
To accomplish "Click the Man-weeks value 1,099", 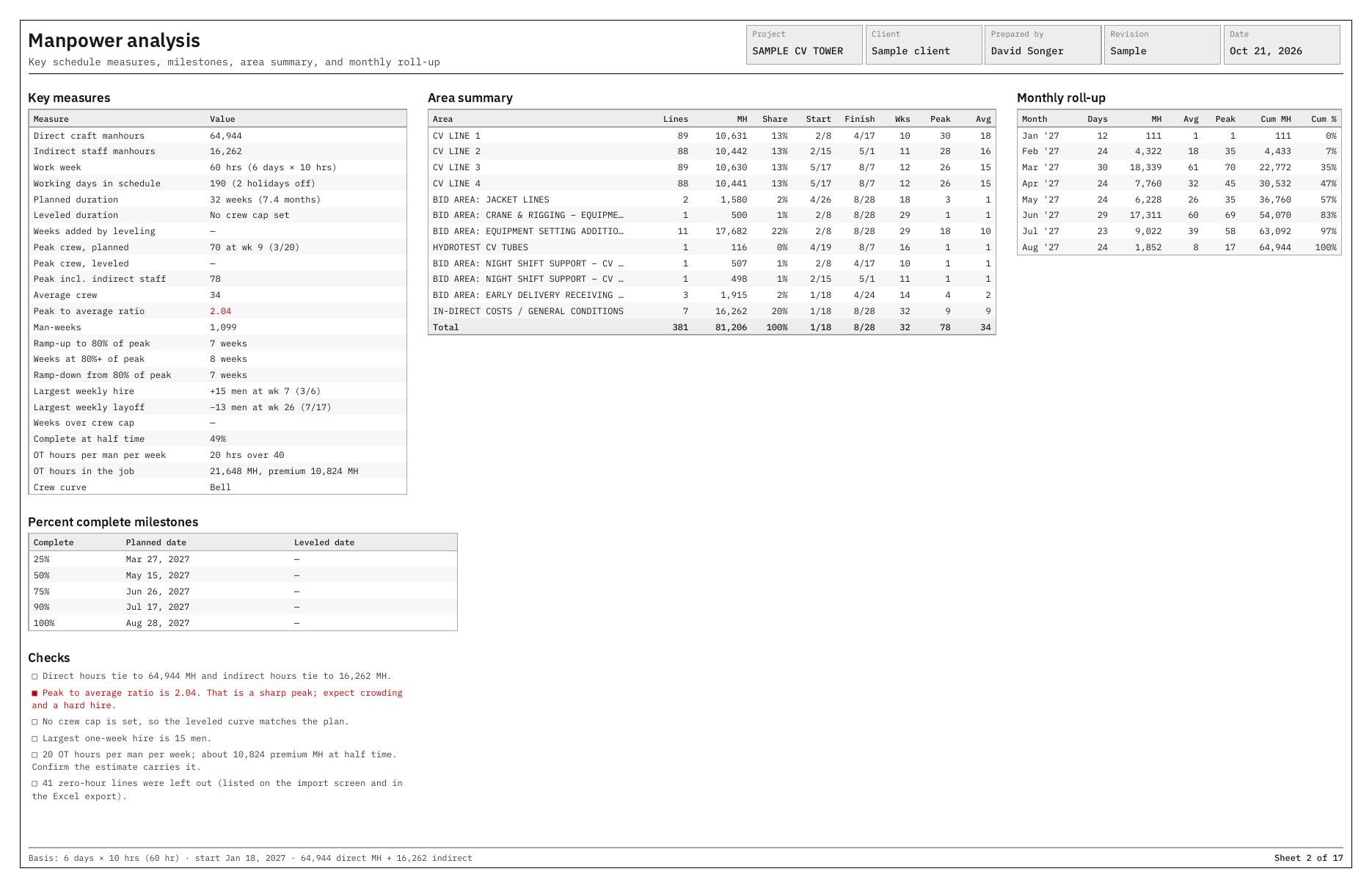I will click(223, 327).
